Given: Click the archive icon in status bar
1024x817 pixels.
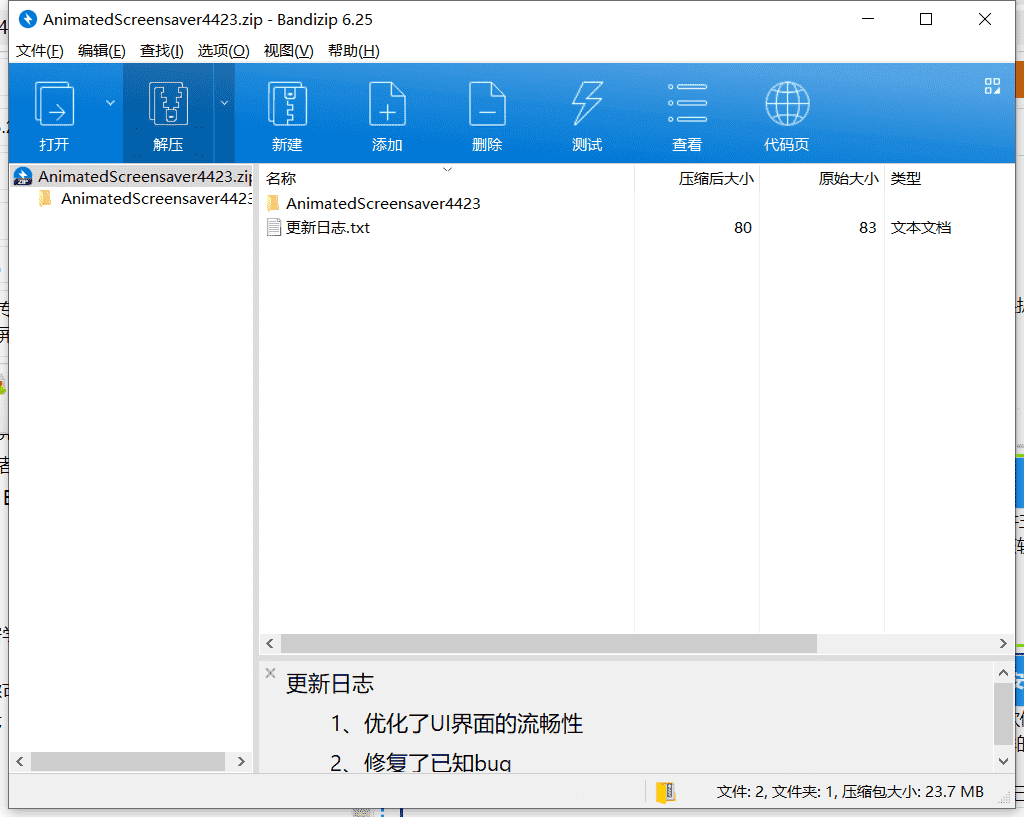Looking at the screenshot, I should pos(665,792).
